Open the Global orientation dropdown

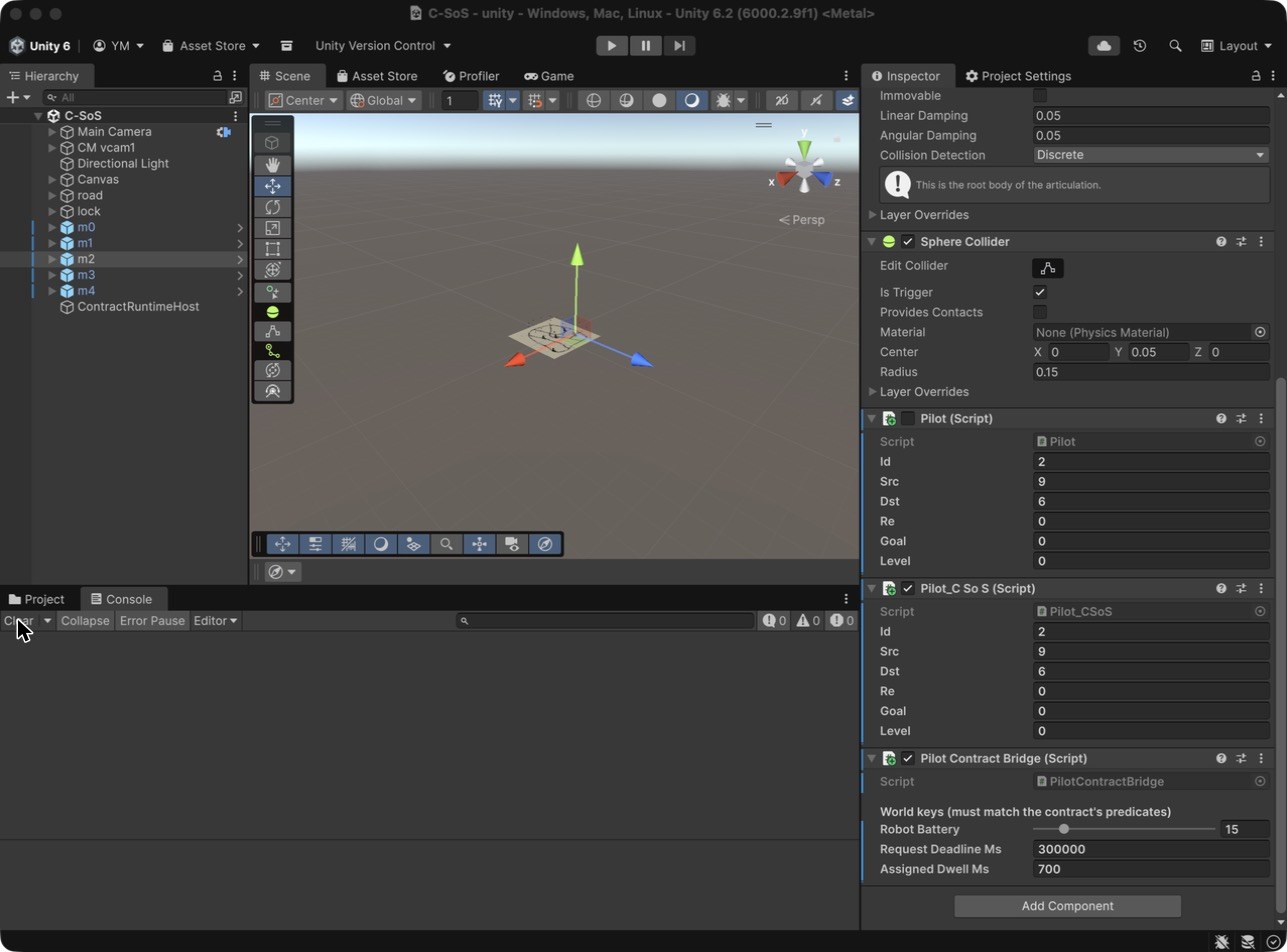point(383,100)
